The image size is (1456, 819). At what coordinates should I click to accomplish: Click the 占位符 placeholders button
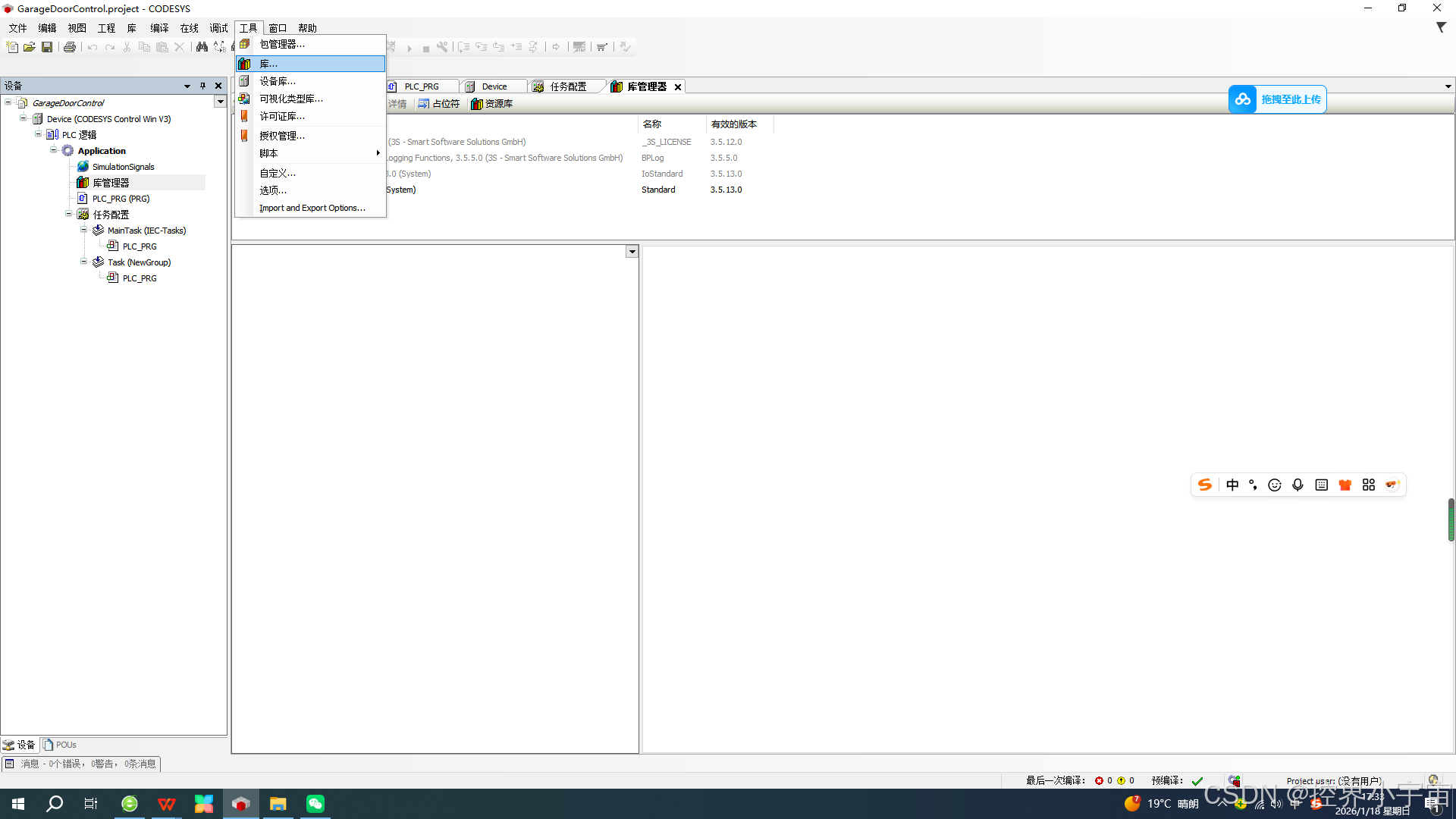[439, 104]
